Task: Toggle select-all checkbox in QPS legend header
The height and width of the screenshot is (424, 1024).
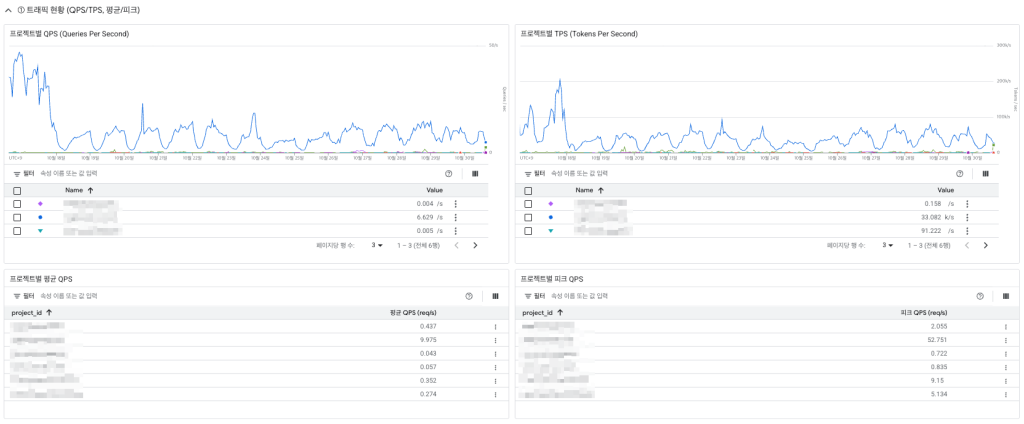Action: (x=17, y=191)
